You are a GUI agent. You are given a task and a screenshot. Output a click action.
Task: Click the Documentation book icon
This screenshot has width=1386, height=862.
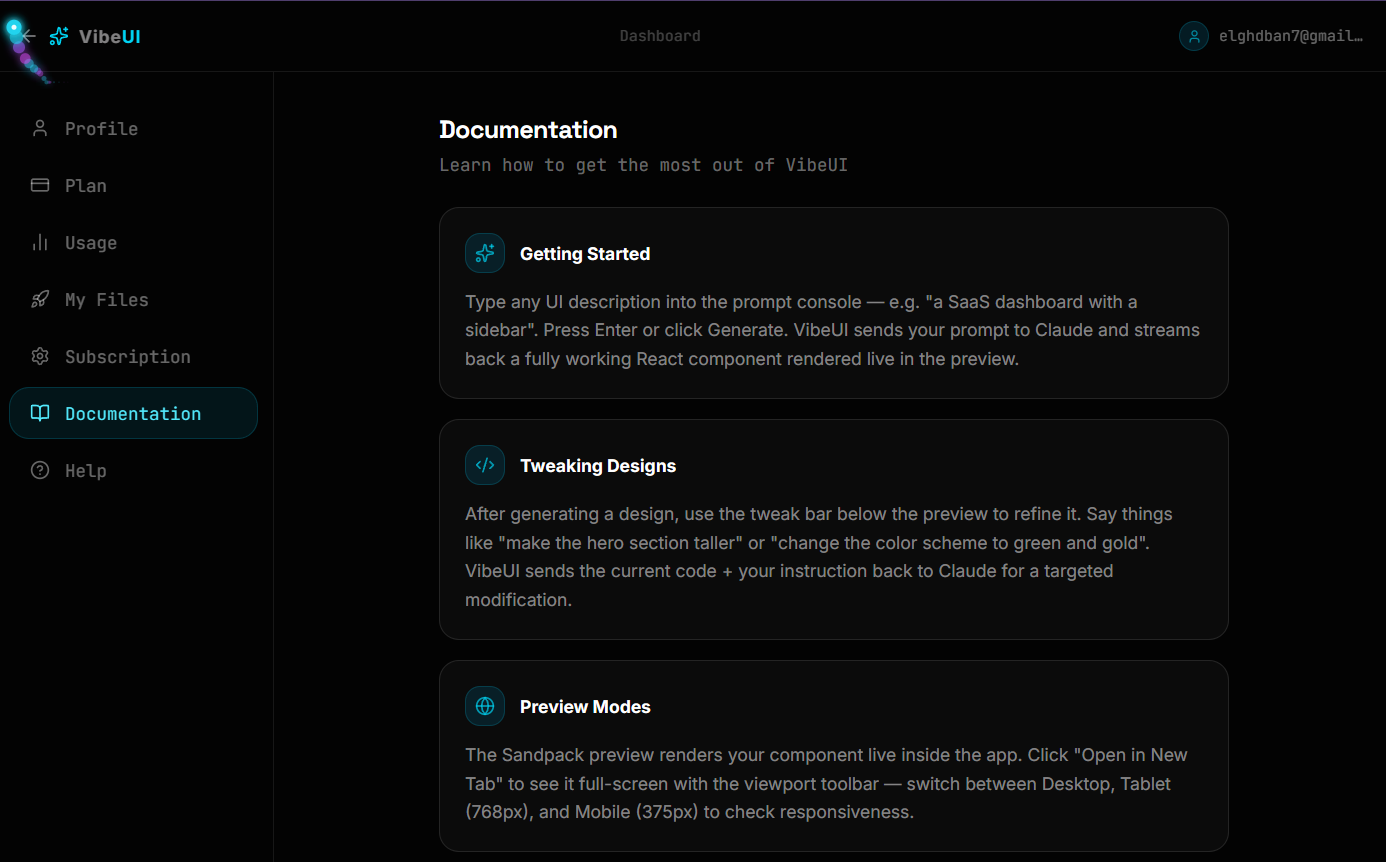pos(40,413)
